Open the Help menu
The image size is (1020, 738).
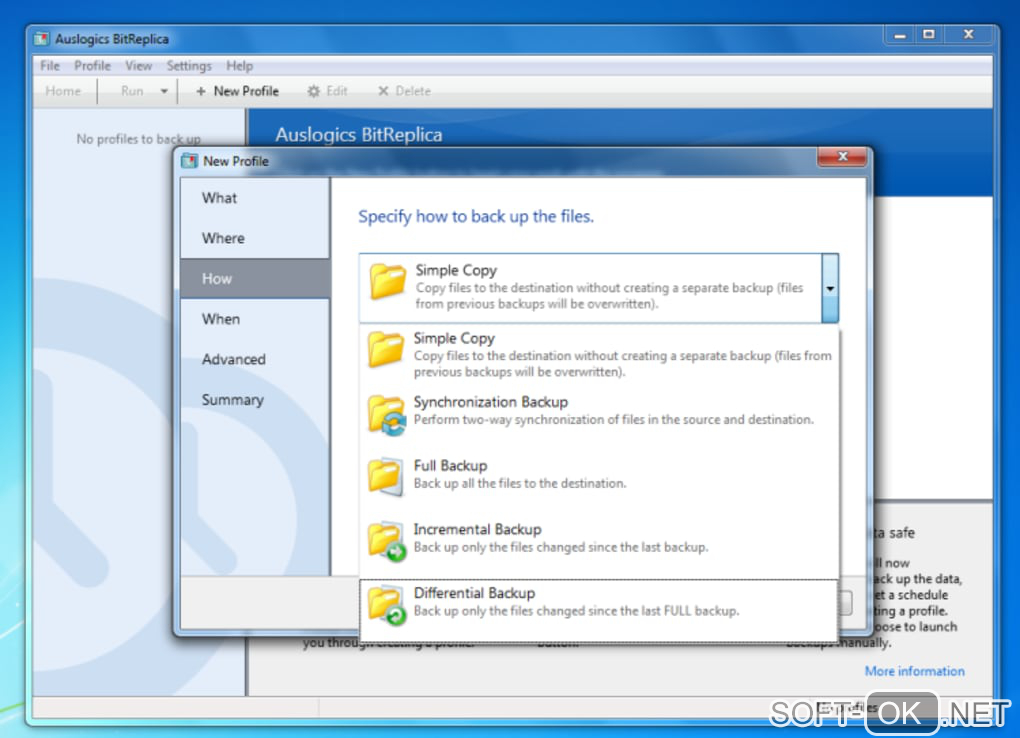(x=239, y=66)
